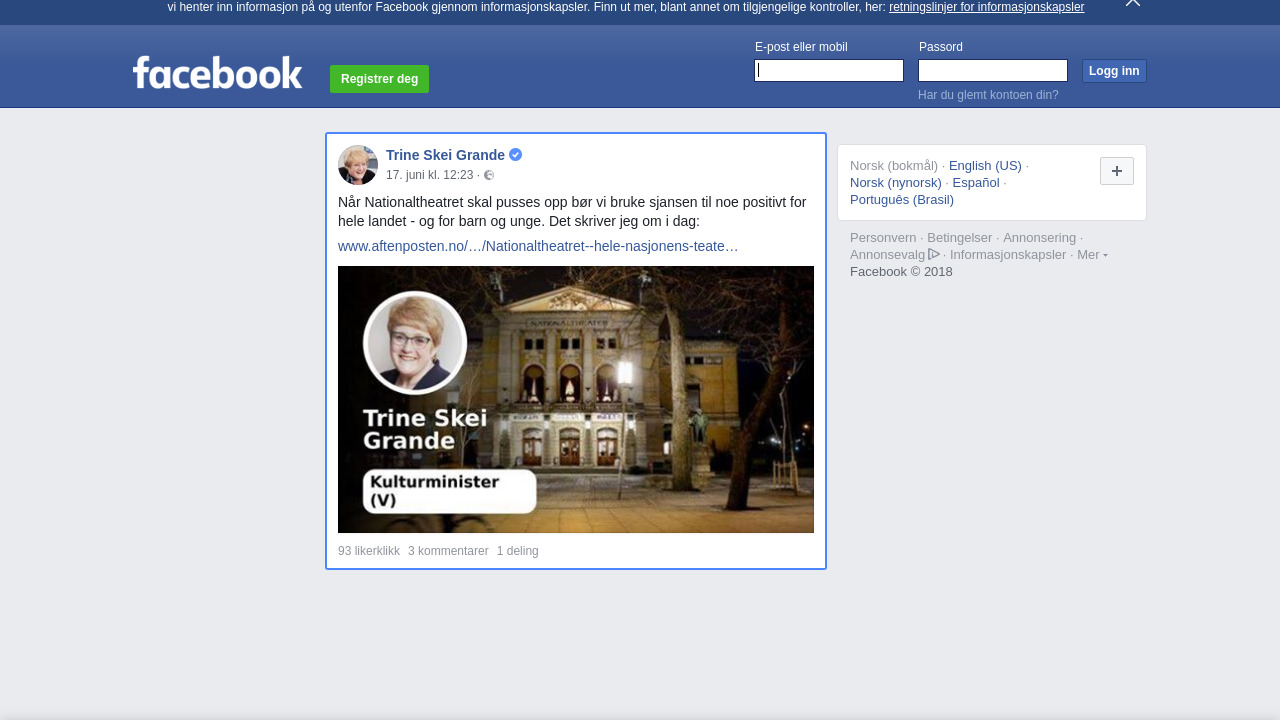Open the 'Har du glemt kontoen din?' link
Image resolution: width=1280 pixels, height=720 pixels.
[988, 95]
